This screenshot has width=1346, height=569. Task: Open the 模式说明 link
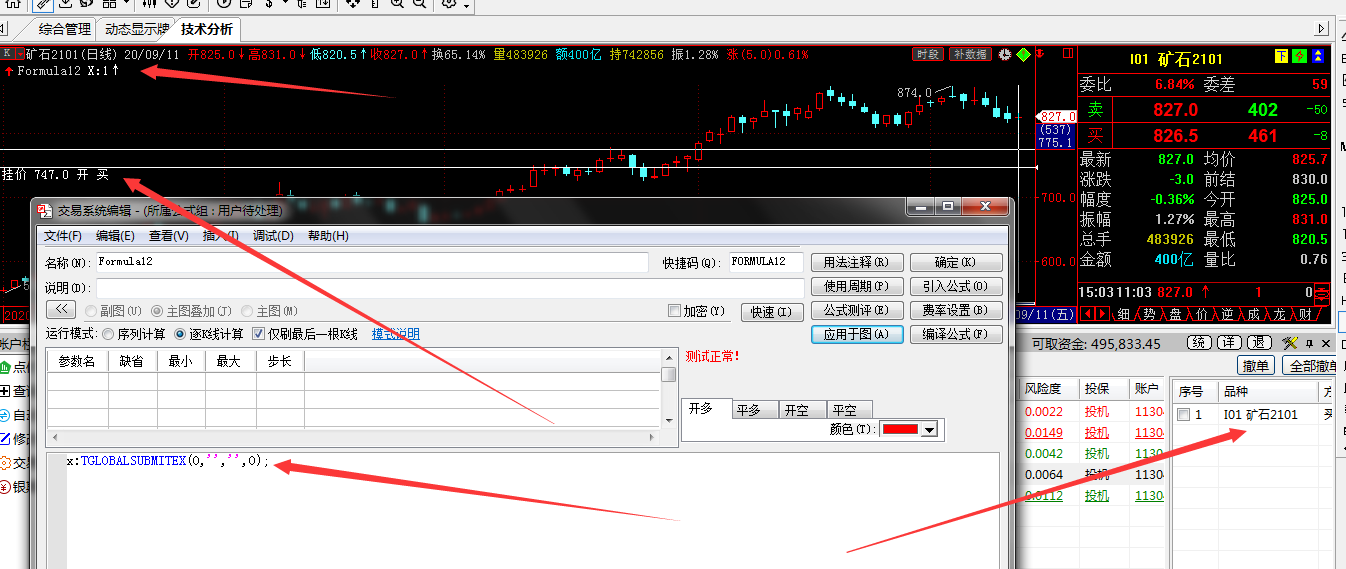396,334
